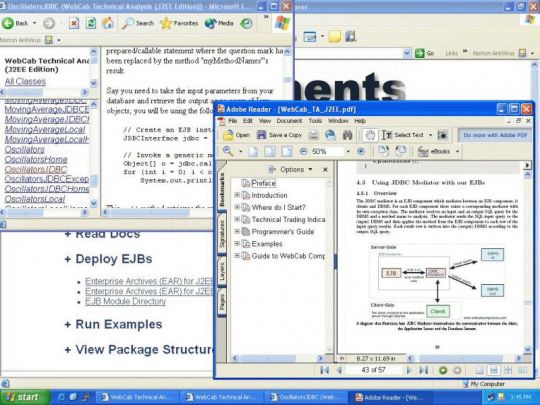Screen dimensions: 540x405
Task: Click the Snapshot camera tool
Action: [x=443, y=135]
